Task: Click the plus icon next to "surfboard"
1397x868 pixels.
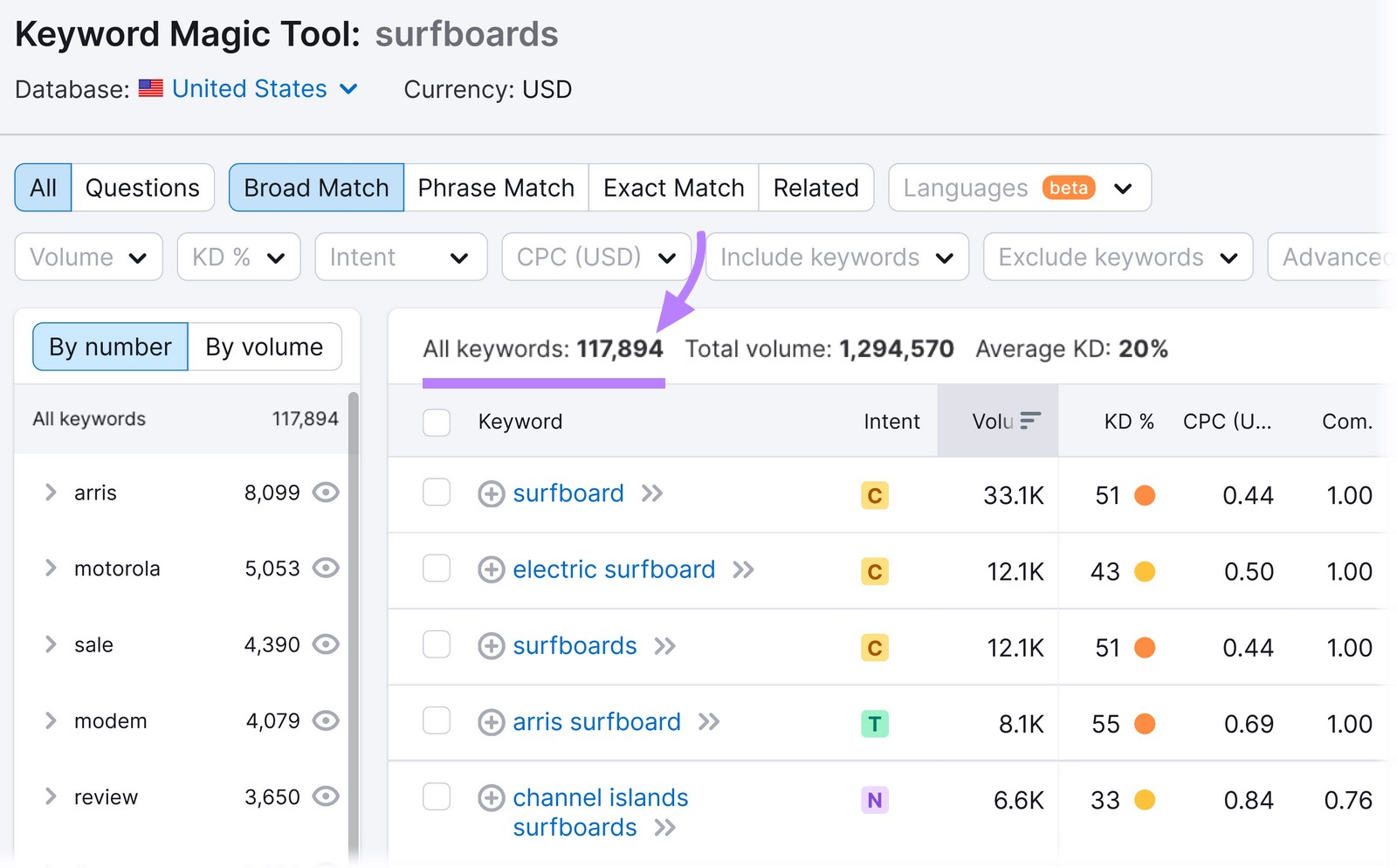Action: pos(491,493)
